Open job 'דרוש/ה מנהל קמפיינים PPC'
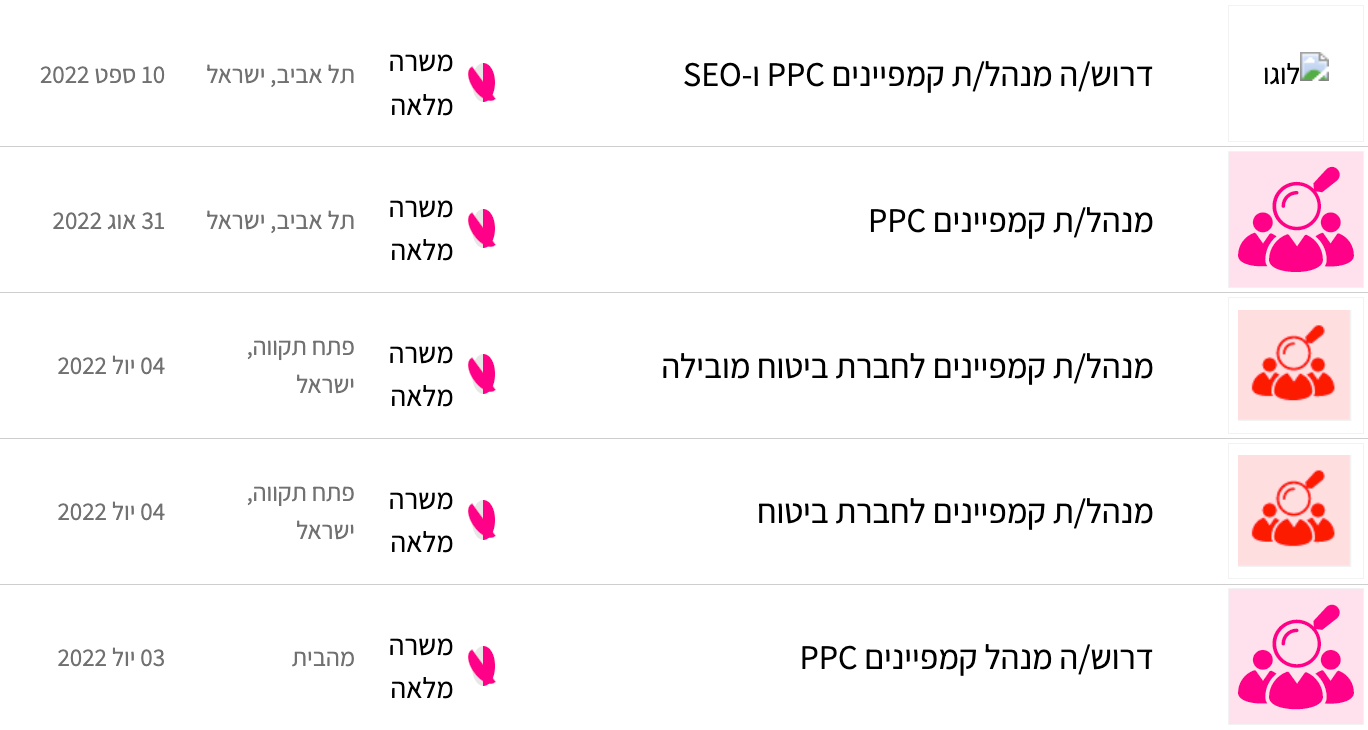The height and width of the screenshot is (730, 1368). (977, 658)
